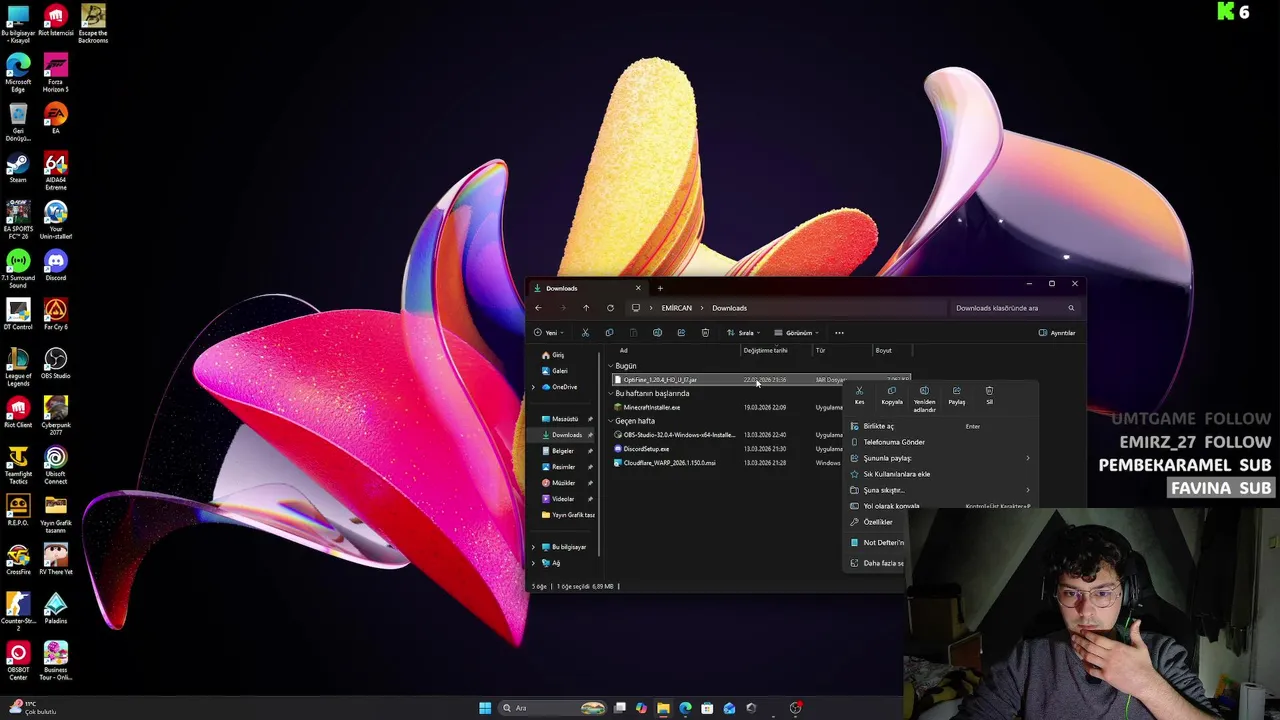
Task: Go back with the Explorer back arrow
Action: (538, 308)
